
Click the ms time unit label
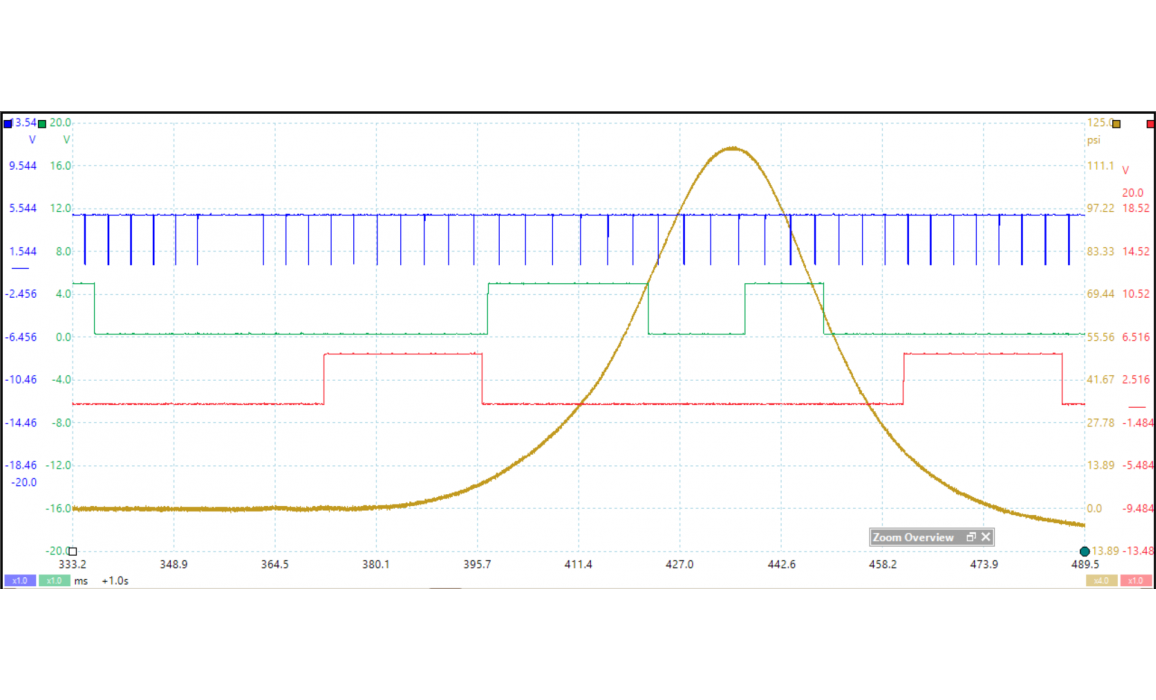click(81, 581)
